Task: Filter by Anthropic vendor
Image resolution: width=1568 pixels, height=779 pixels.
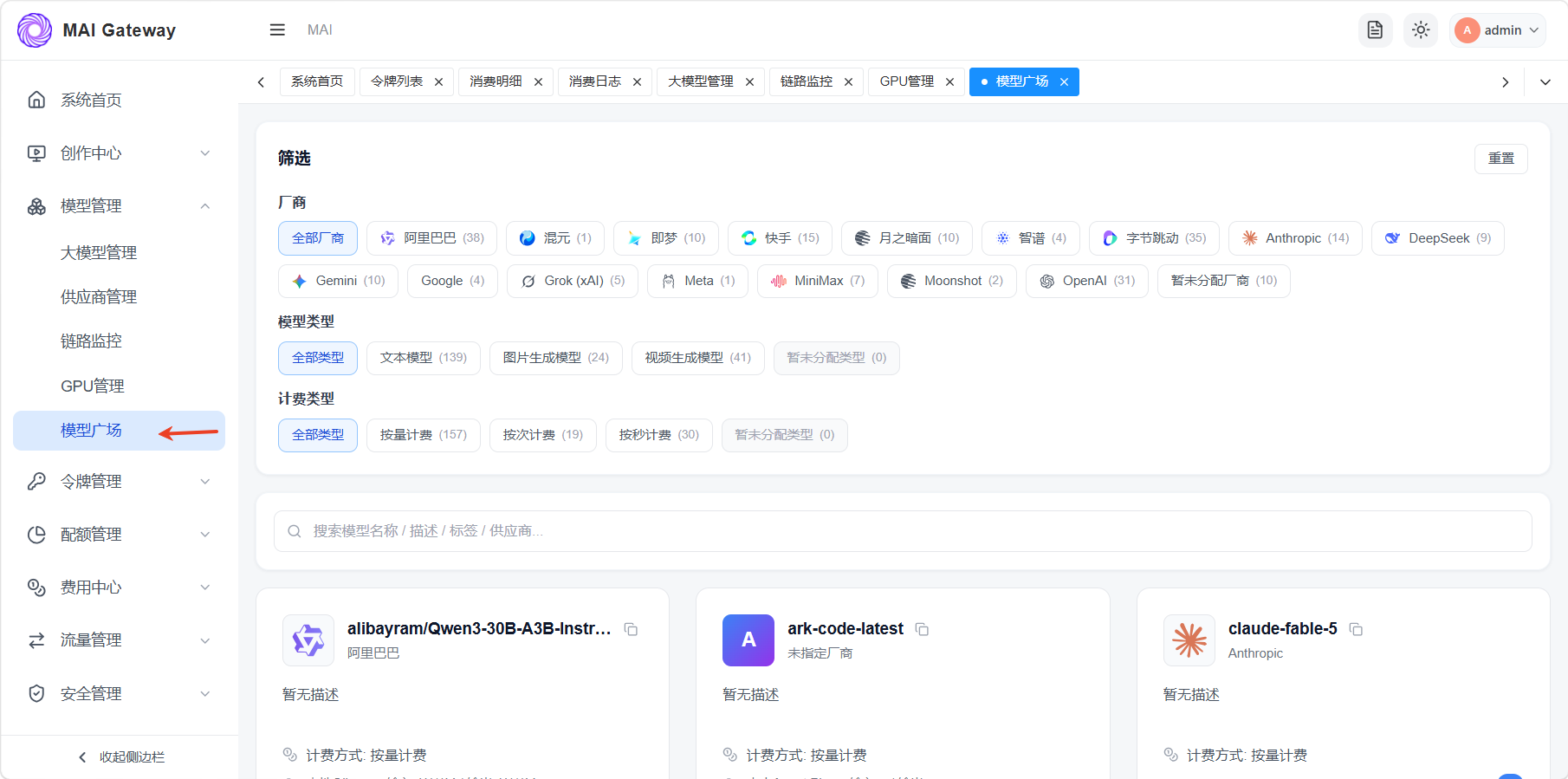Action: (1295, 238)
